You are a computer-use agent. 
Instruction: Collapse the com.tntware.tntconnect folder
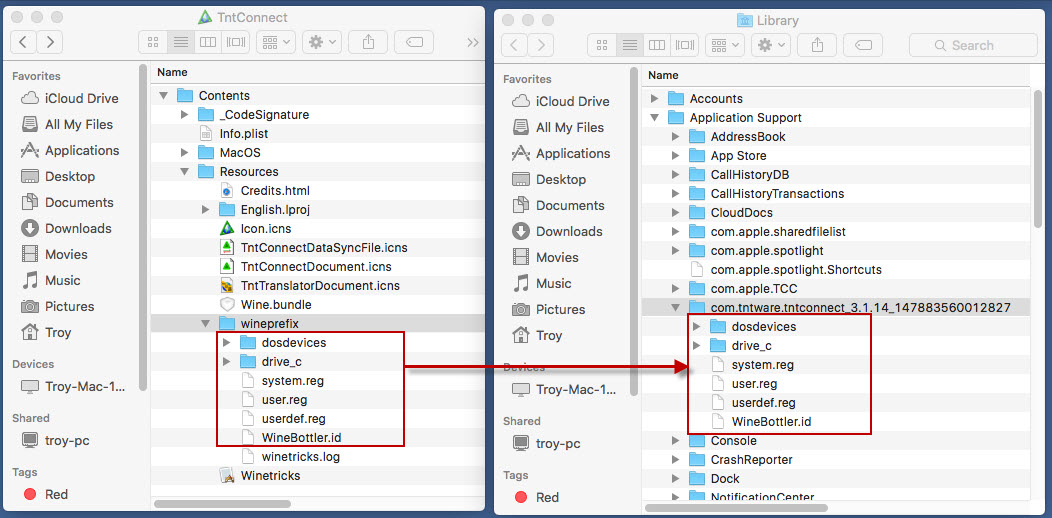tap(676, 308)
